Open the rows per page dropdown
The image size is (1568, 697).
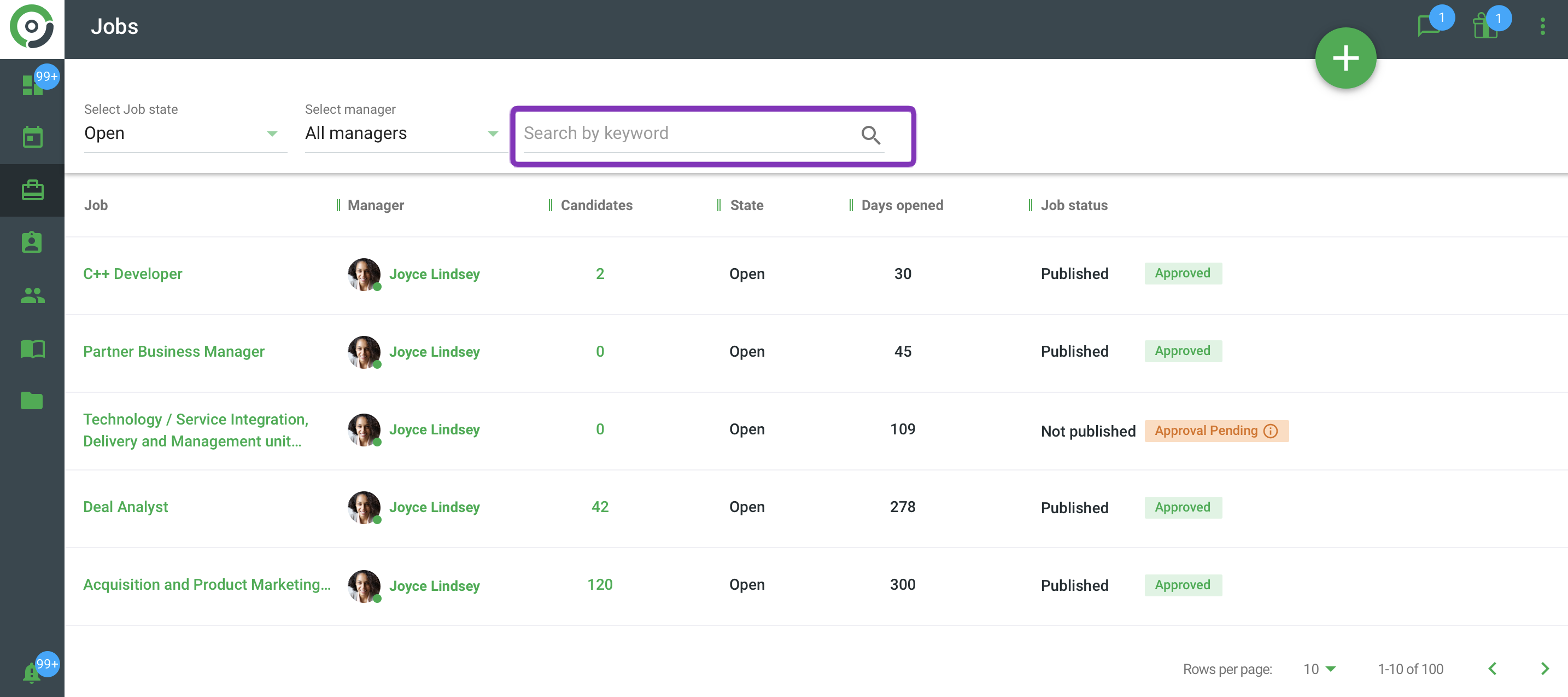(x=1320, y=669)
